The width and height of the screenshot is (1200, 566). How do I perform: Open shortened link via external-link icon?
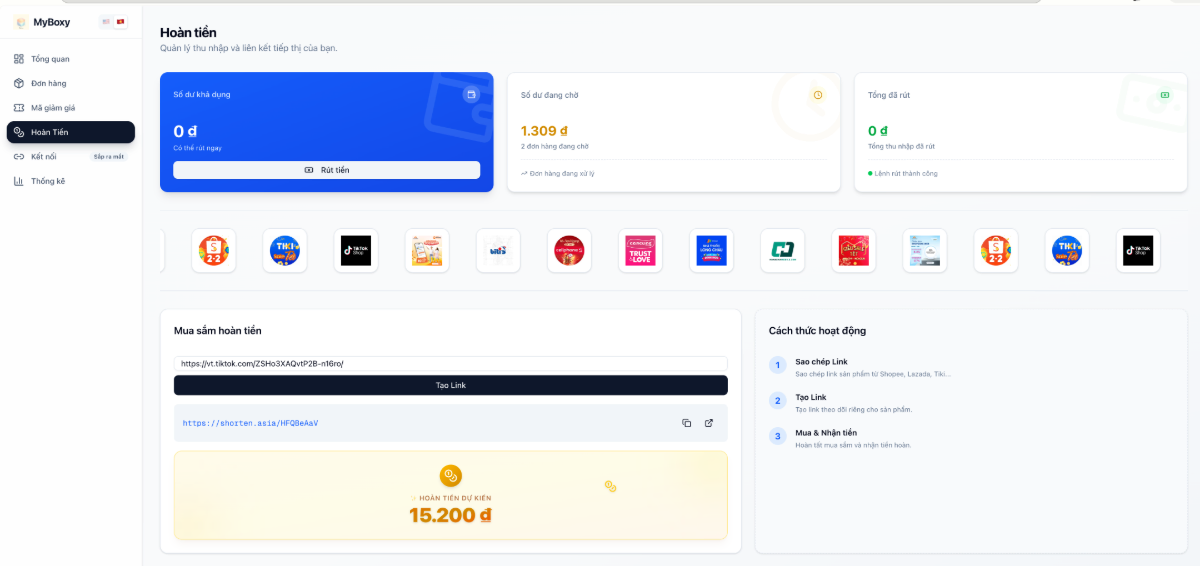point(709,423)
